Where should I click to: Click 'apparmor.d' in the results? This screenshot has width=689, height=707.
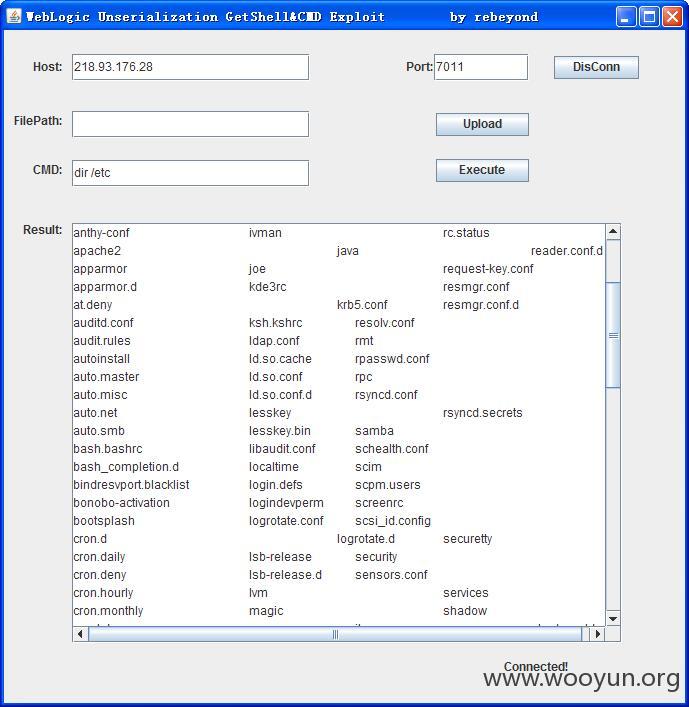pos(105,287)
